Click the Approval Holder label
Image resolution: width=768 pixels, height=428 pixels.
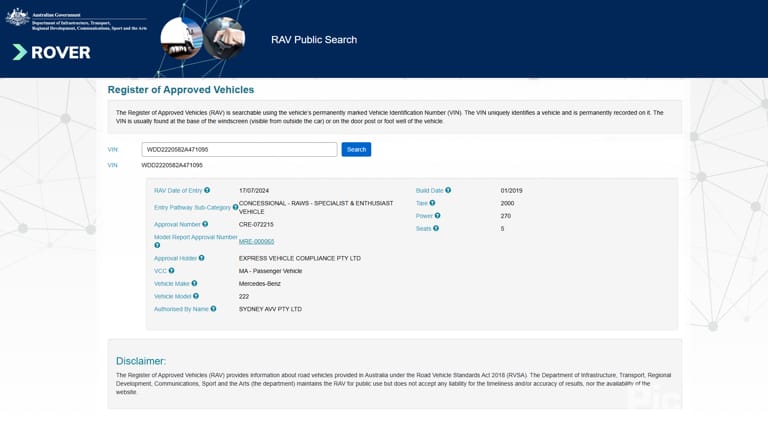click(x=175, y=258)
